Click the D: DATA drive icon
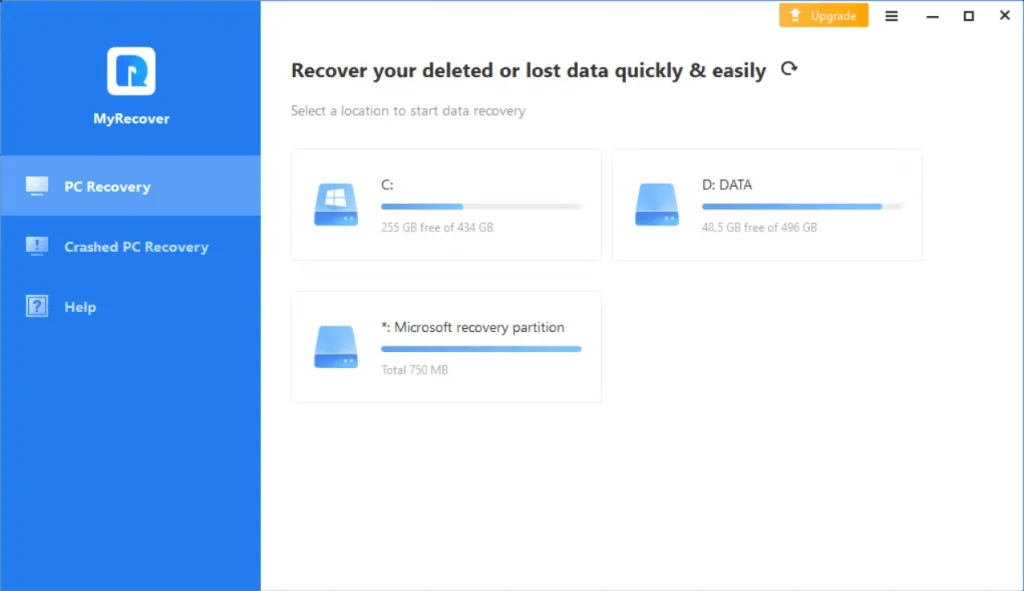Viewport: 1024px width, 591px height. tap(657, 204)
